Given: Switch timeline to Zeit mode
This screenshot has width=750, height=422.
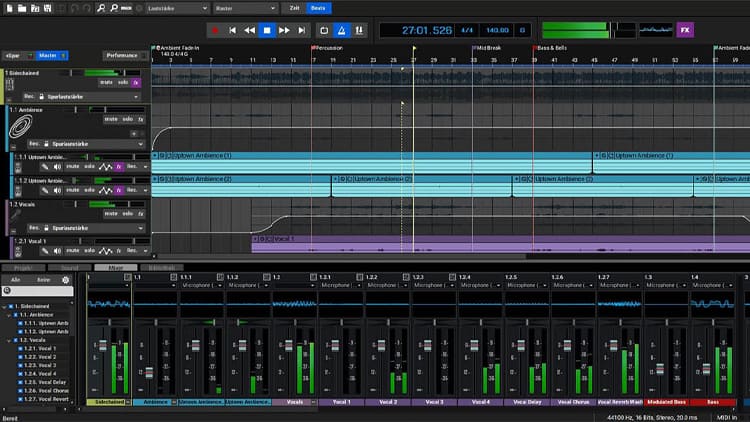Looking at the screenshot, I should pyautogui.click(x=295, y=8).
